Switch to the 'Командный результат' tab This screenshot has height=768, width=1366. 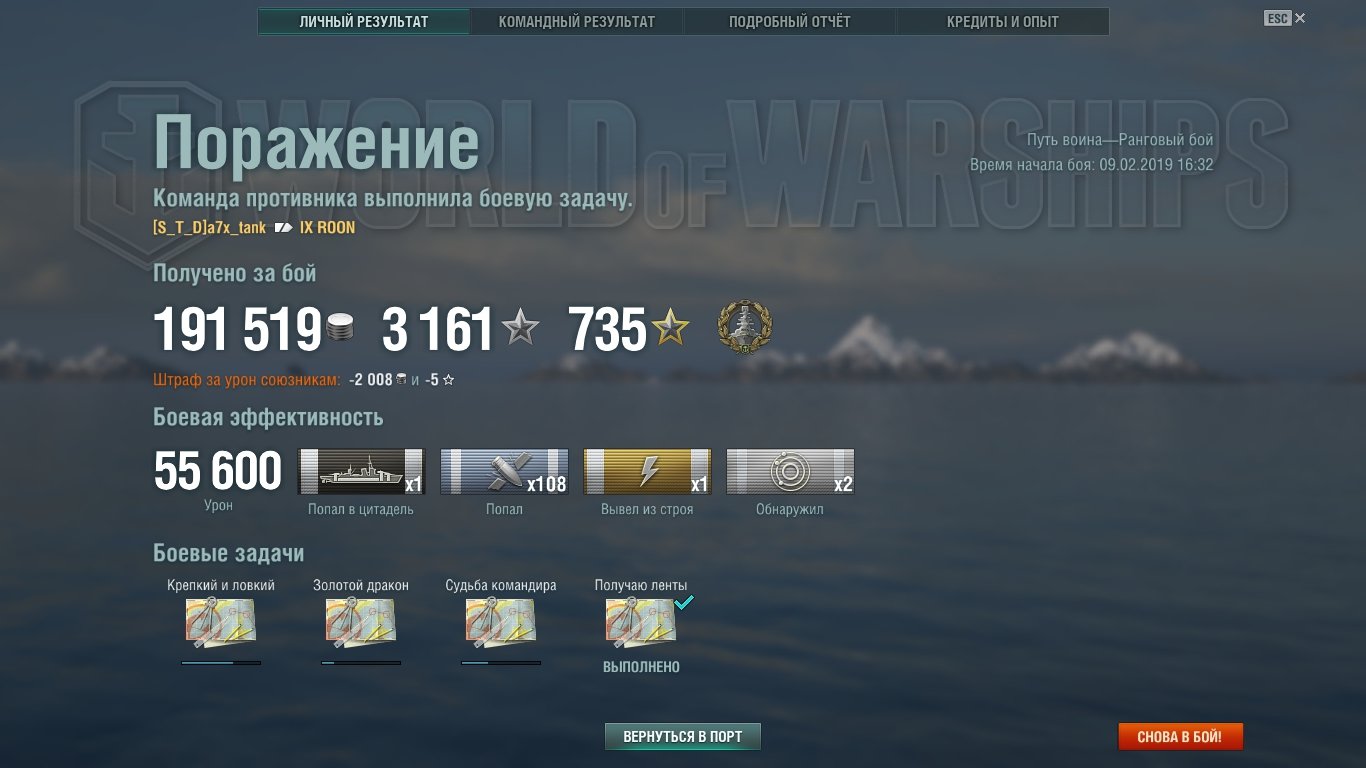click(577, 21)
